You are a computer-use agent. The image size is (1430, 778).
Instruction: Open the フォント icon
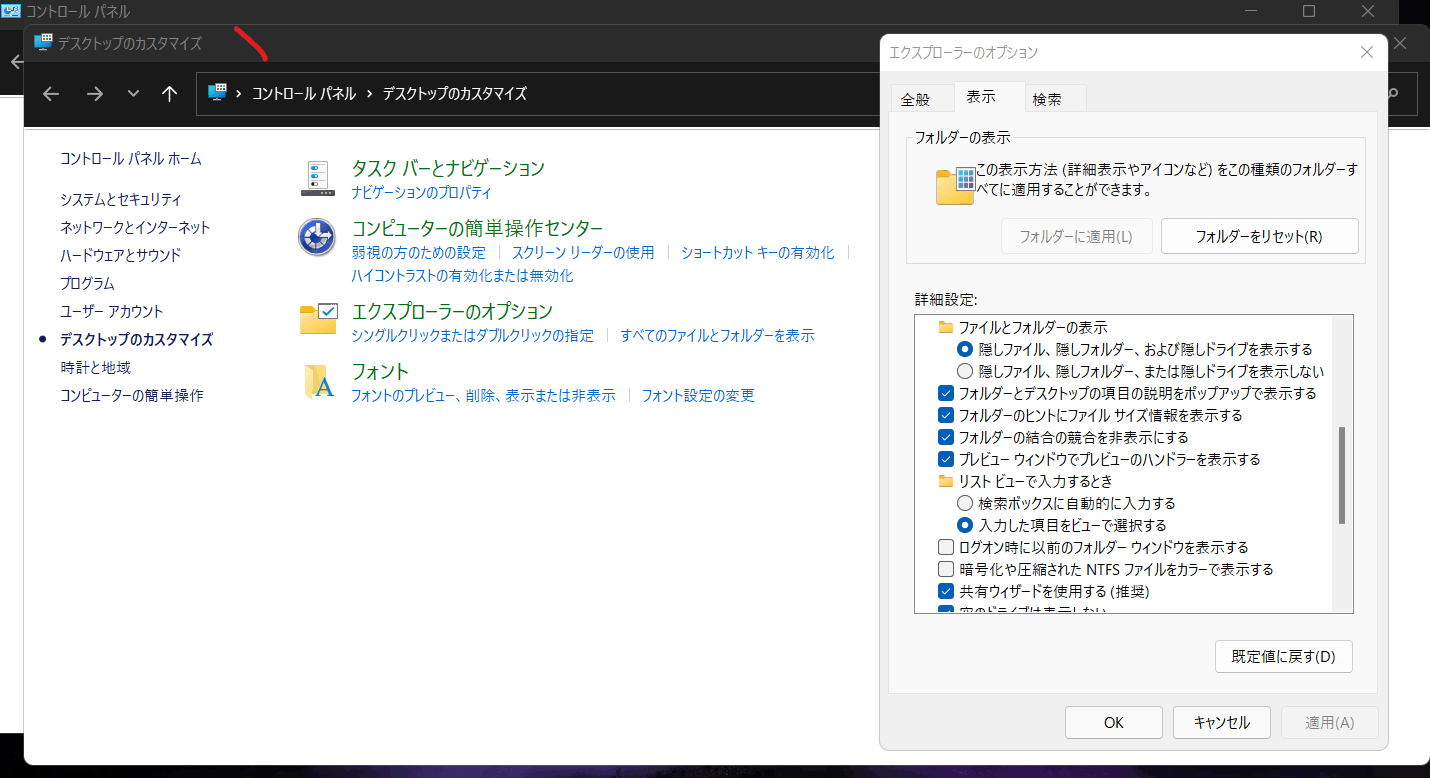[317, 380]
